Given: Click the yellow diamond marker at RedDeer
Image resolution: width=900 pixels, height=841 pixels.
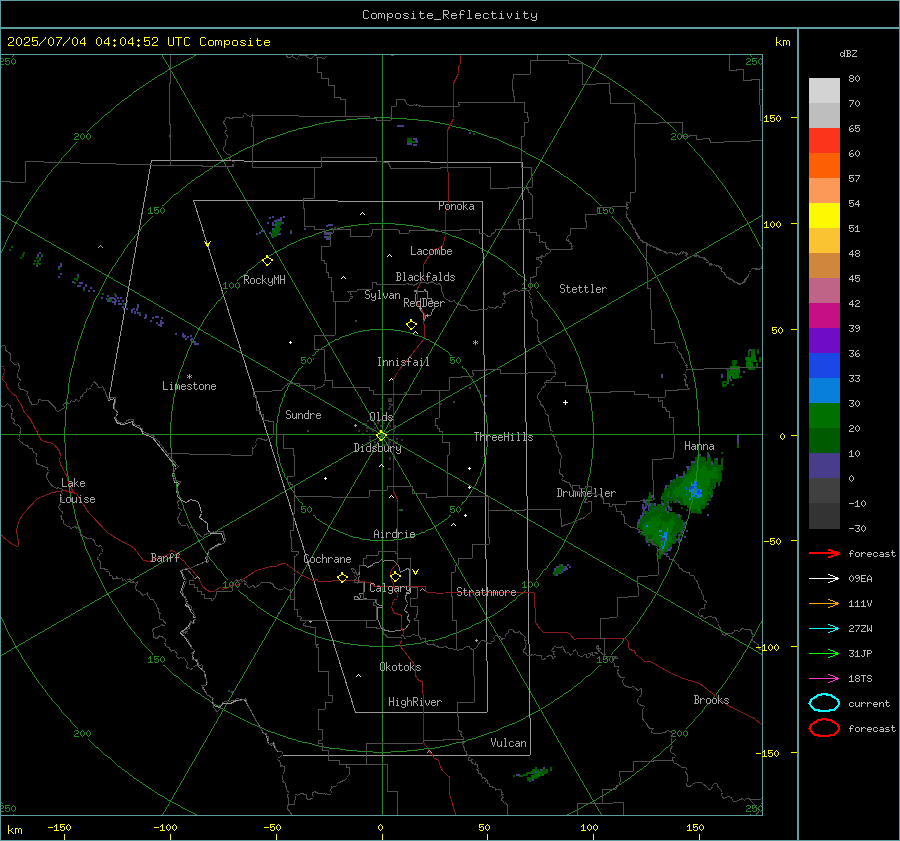Looking at the screenshot, I should tap(411, 325).
